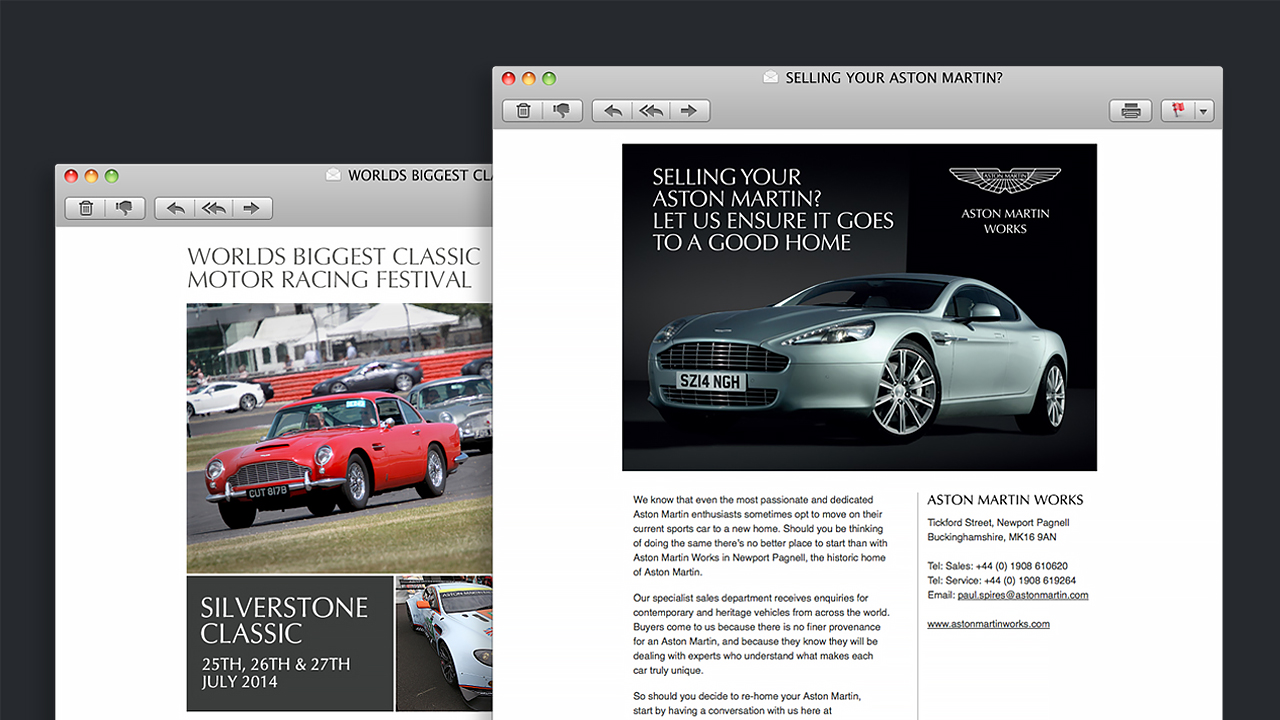The width and height of the screenshot is (1280, 720).
Task: Open the paul.spires@astonmartin.com email link
Action: [1022, 595]
